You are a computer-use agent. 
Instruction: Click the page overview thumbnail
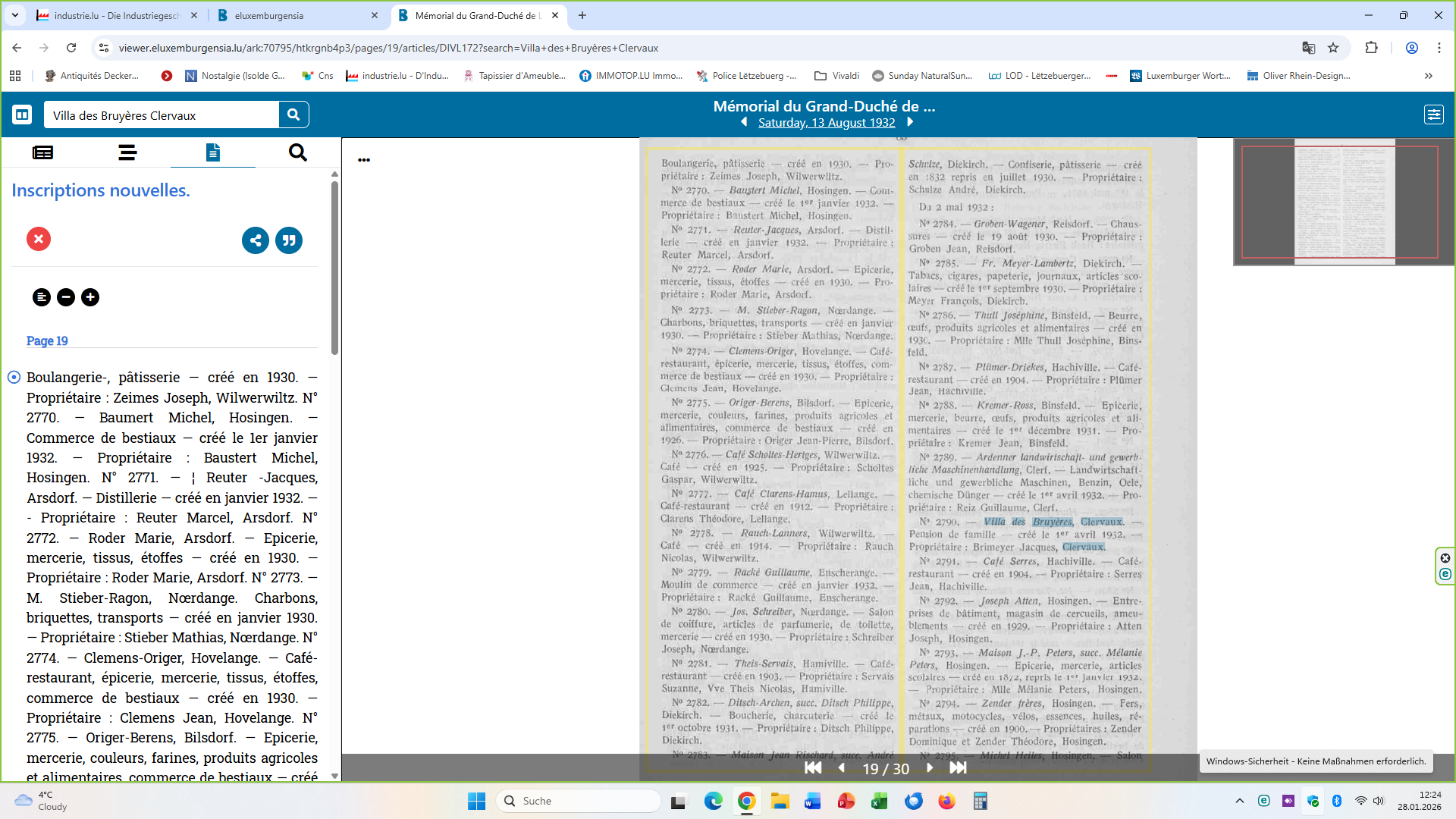coord(1344,202)
